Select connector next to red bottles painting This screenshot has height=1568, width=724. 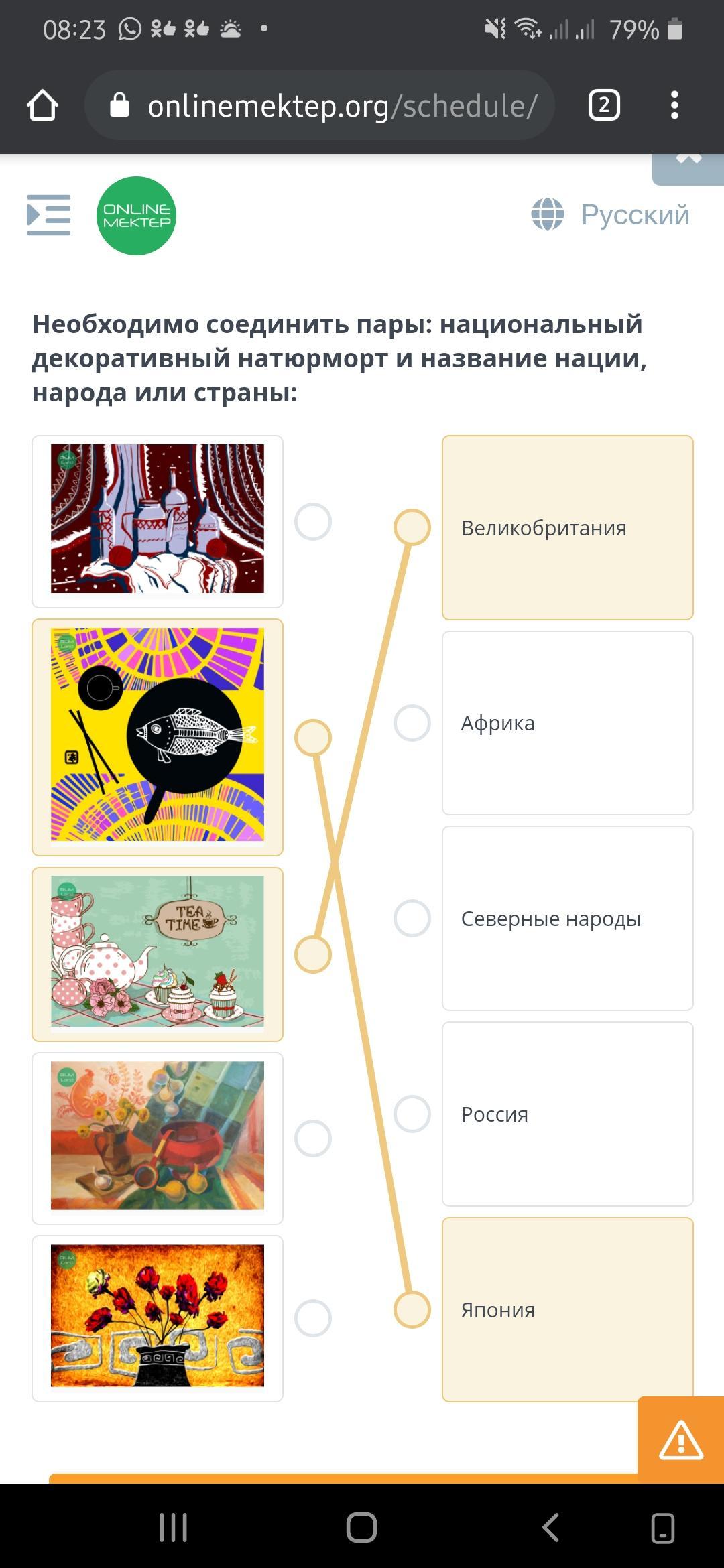(x=313, y=521)
